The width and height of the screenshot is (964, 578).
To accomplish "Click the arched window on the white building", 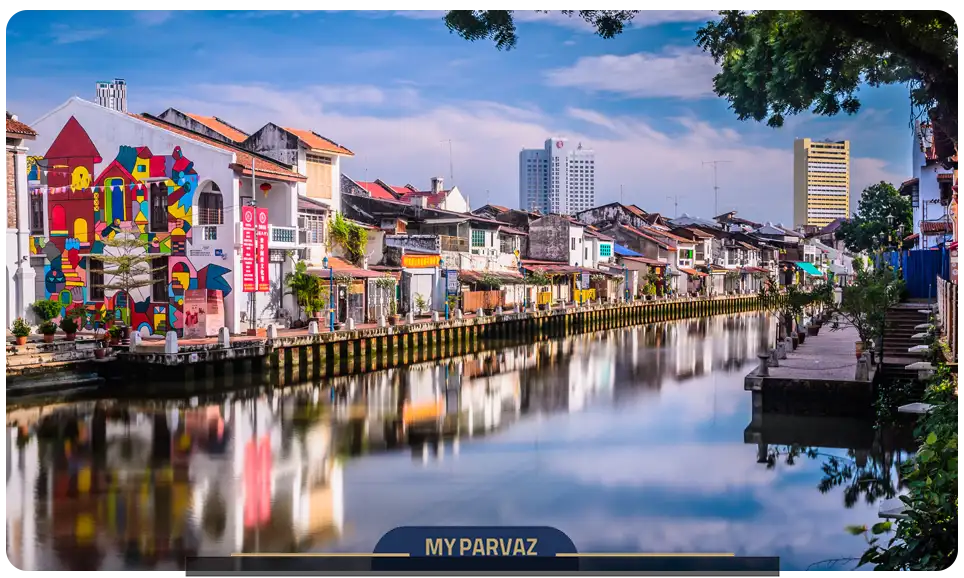I will point(210,203).
